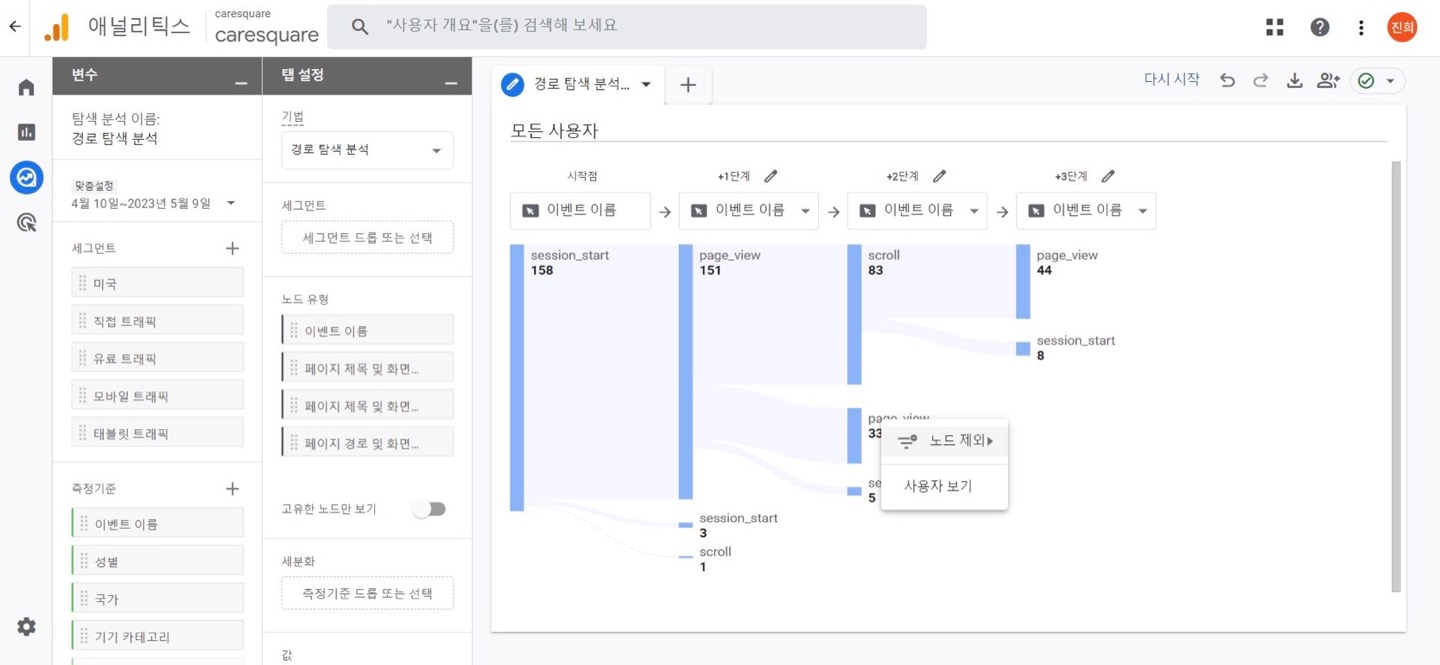1440x665 pixels.
Task: Click the session_start 158 node bar
Action: coord(517,378)
